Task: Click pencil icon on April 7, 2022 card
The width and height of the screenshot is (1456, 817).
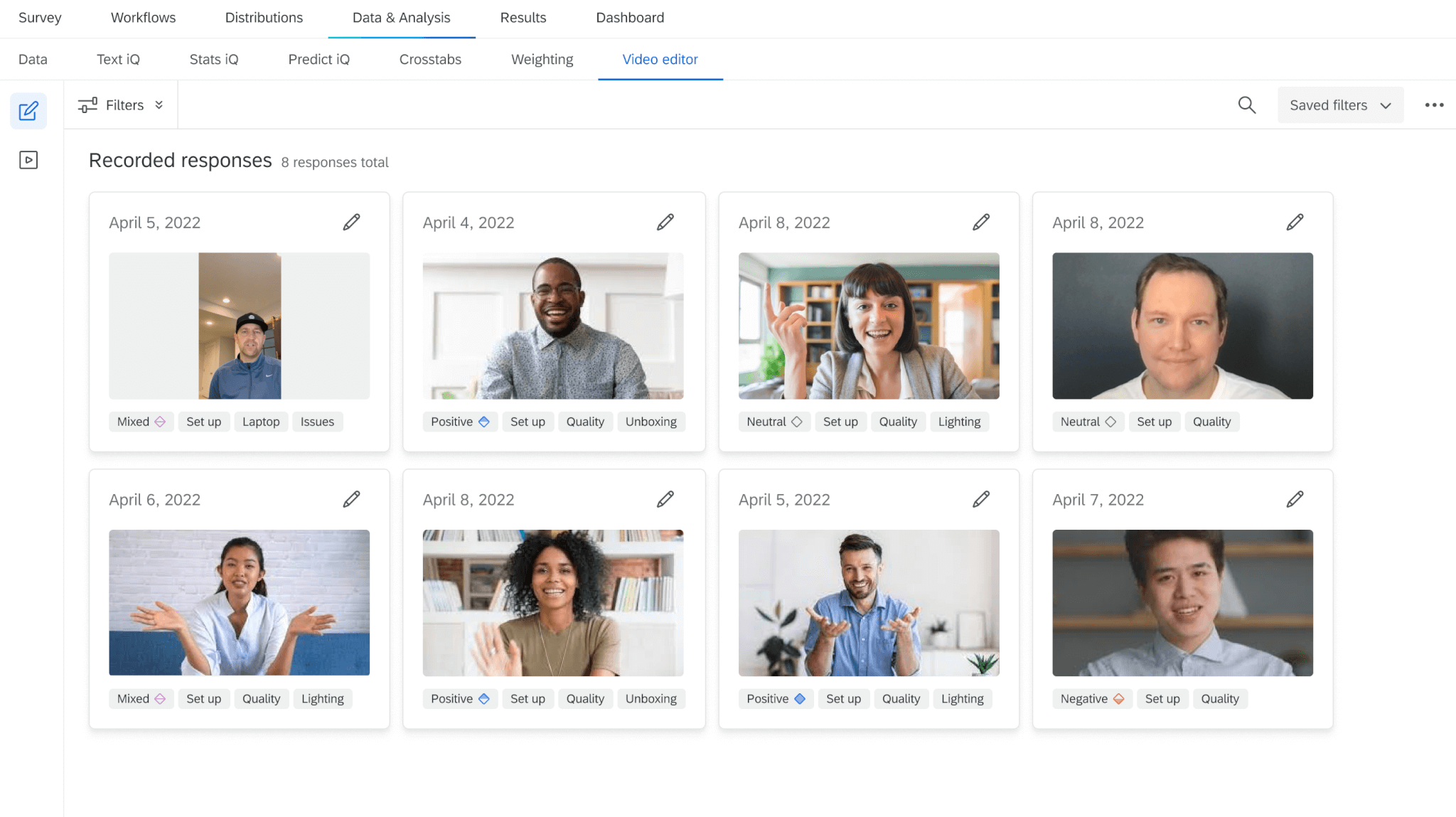Action: pos(1295,499)
